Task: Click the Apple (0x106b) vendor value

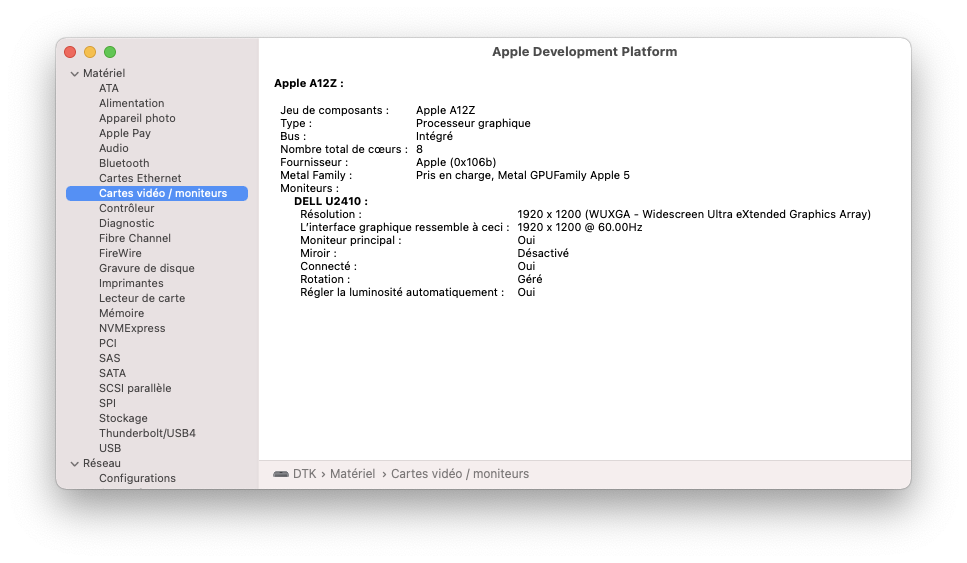Action: point(456,162)
